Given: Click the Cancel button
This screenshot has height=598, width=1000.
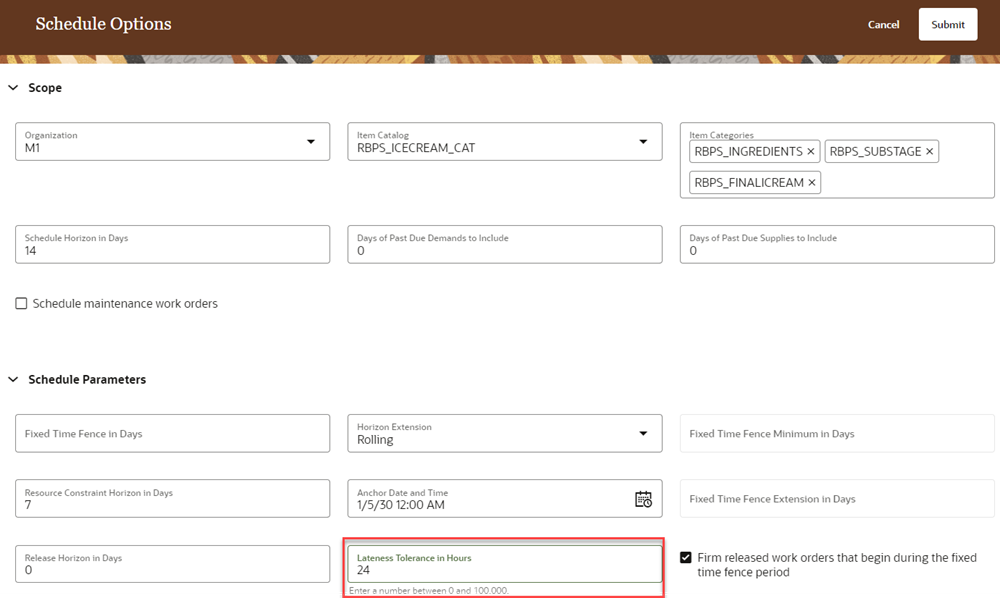Looking at the screenshot, I should click(x=883, y=24).
